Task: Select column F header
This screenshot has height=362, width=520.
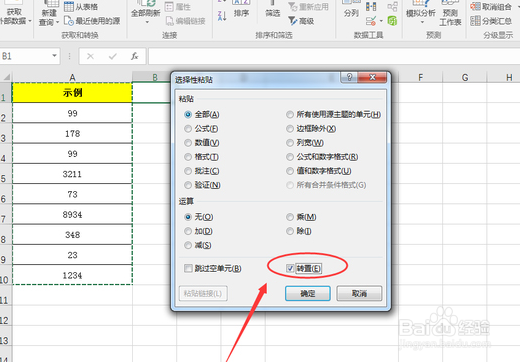Action: (420, 77)
